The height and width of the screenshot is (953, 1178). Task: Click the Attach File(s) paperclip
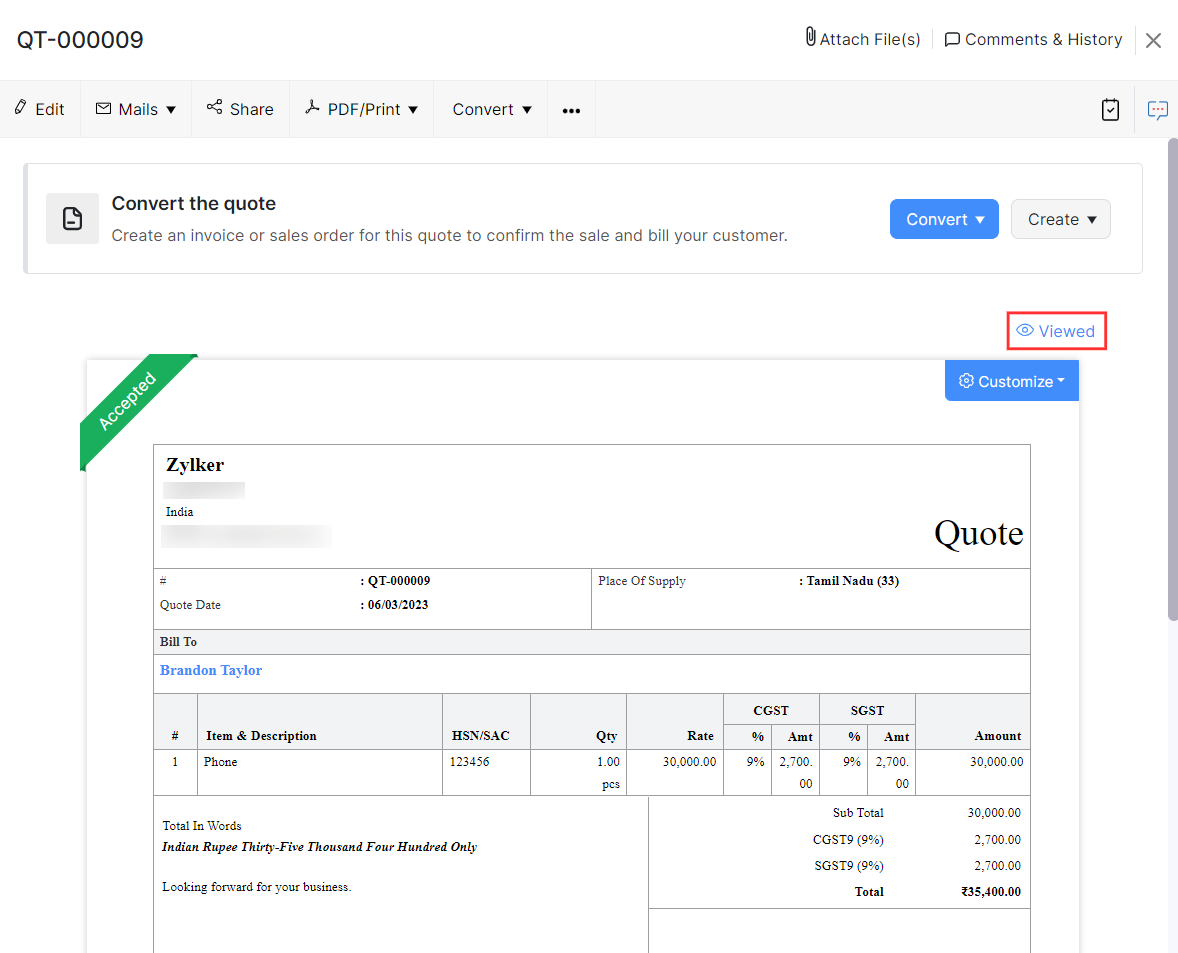pos(810,38)
